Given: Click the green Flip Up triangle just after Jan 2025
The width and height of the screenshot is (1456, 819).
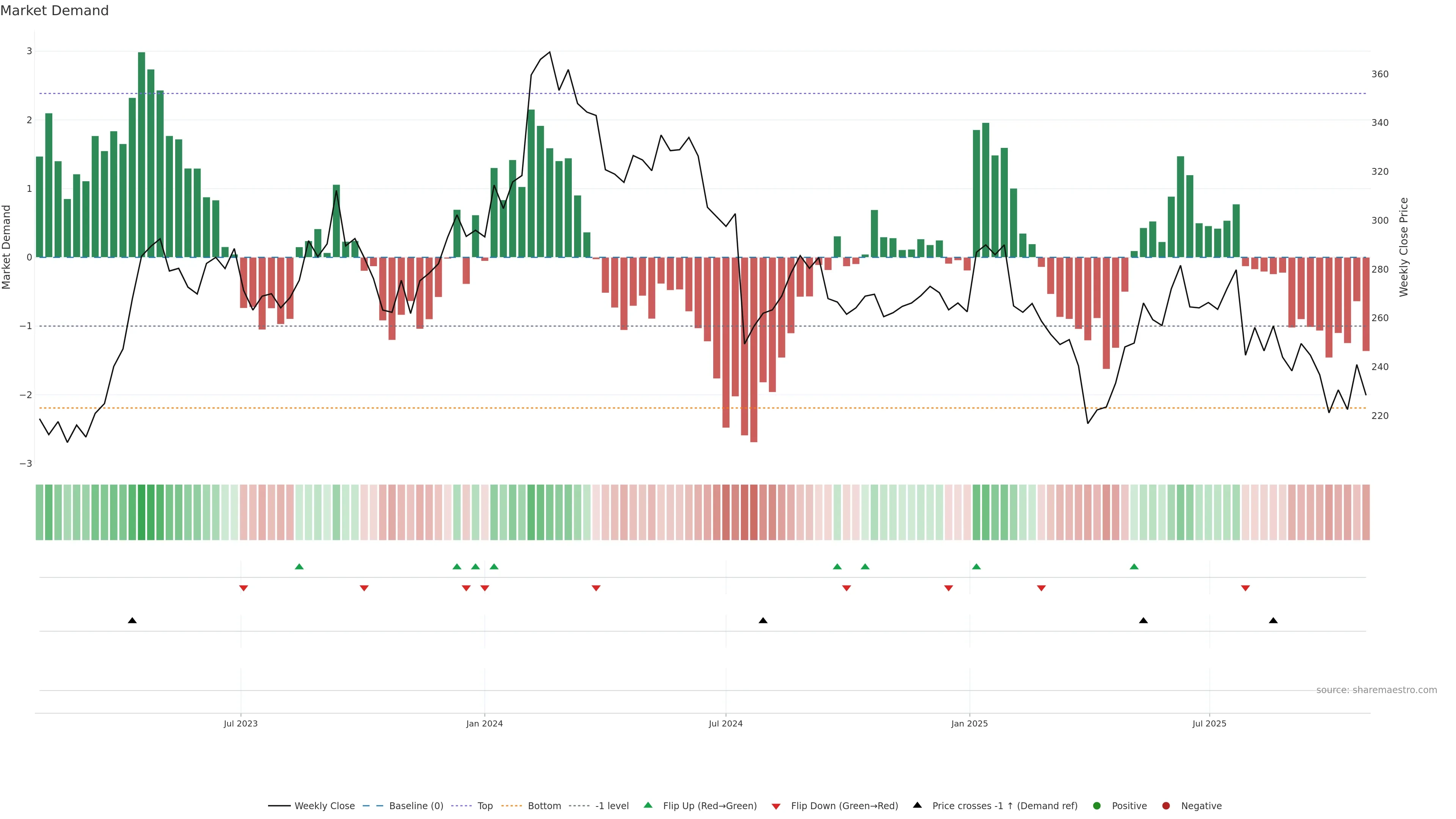Looking at the screenshot, I should click(976, 566).
